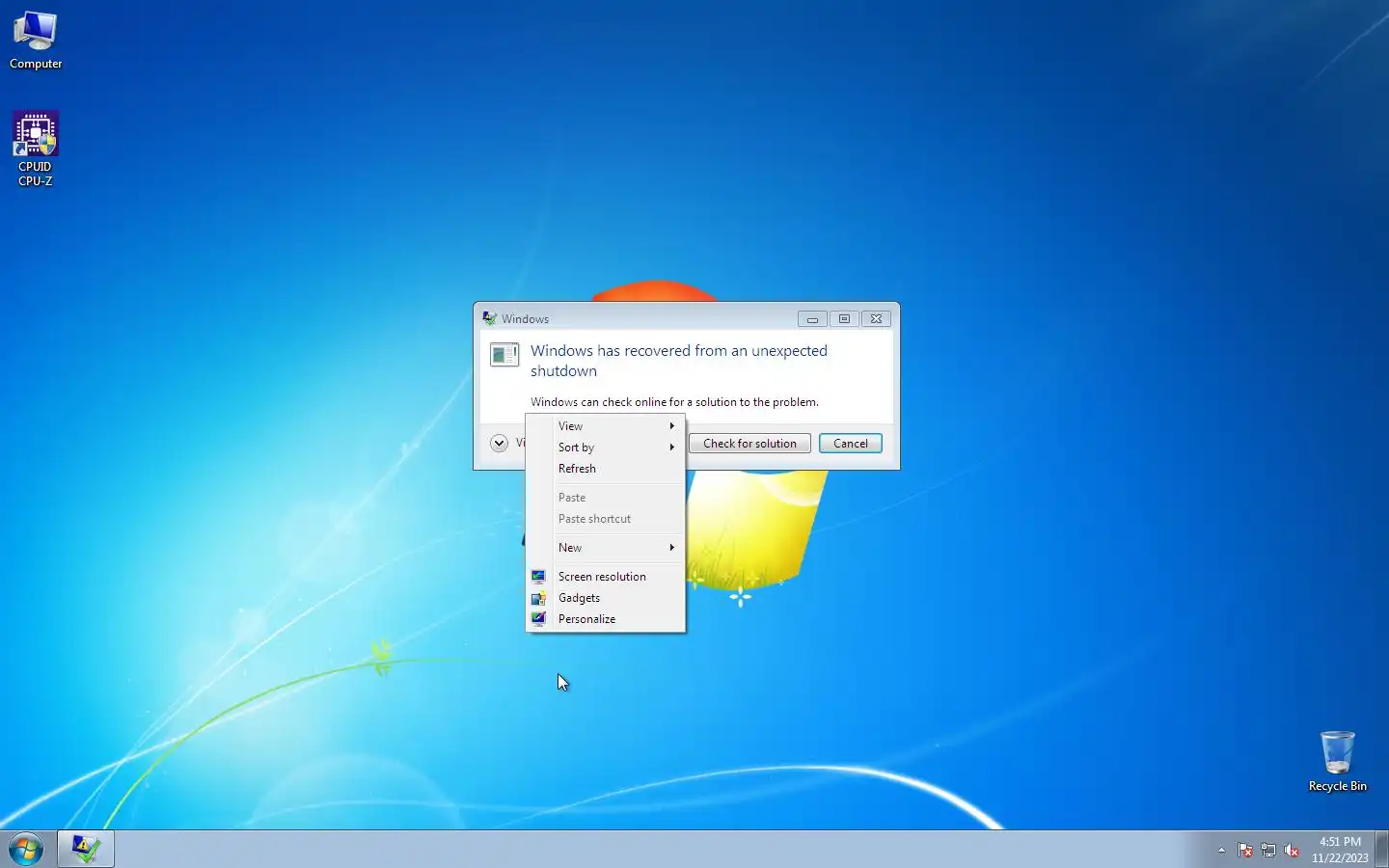Open the network tray icon
Image resolution: width=1389 pixels, height=868 pixels.
tap(1268, 850)
